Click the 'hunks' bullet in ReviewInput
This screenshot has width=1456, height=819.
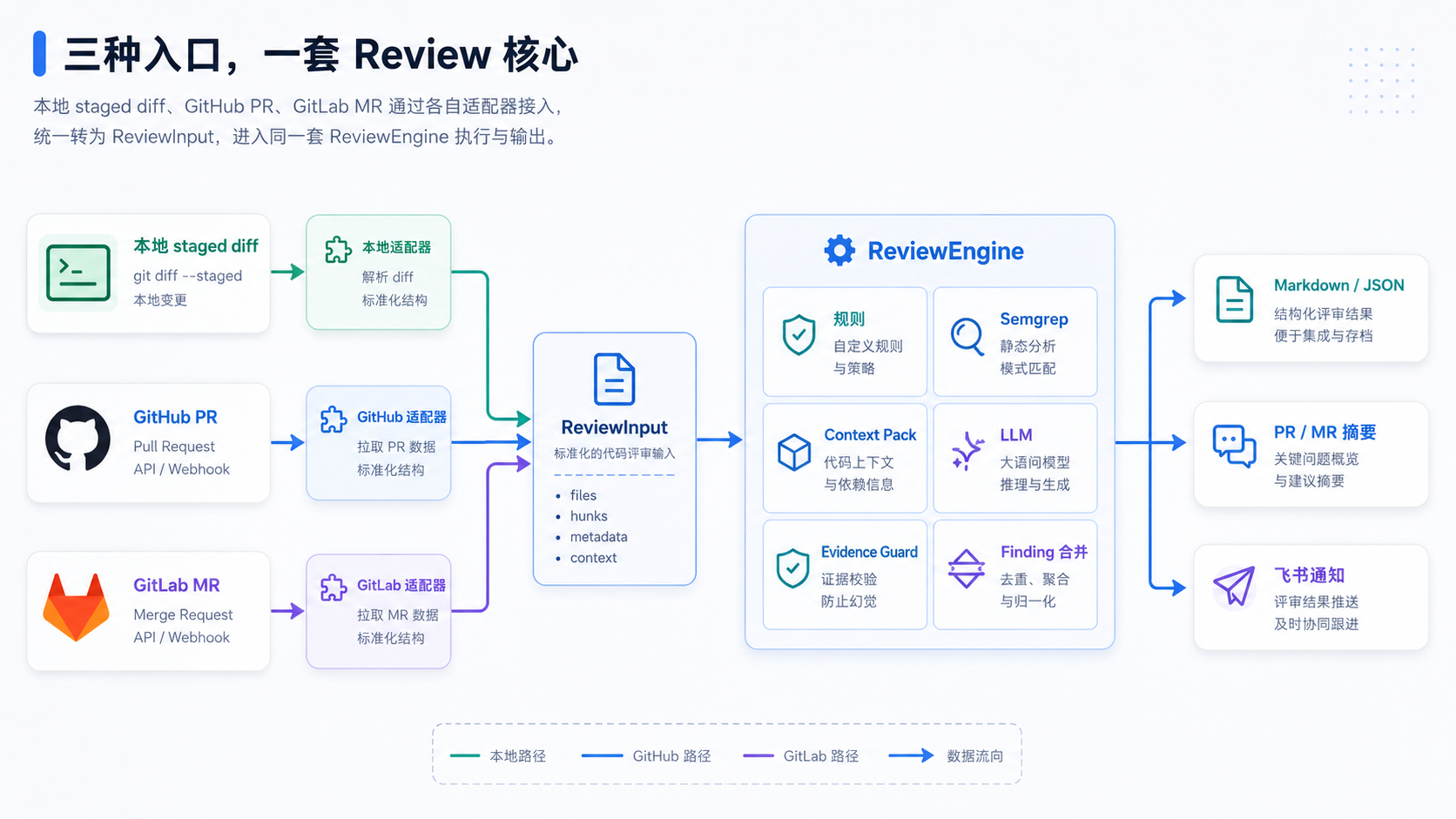pos(589,516)
